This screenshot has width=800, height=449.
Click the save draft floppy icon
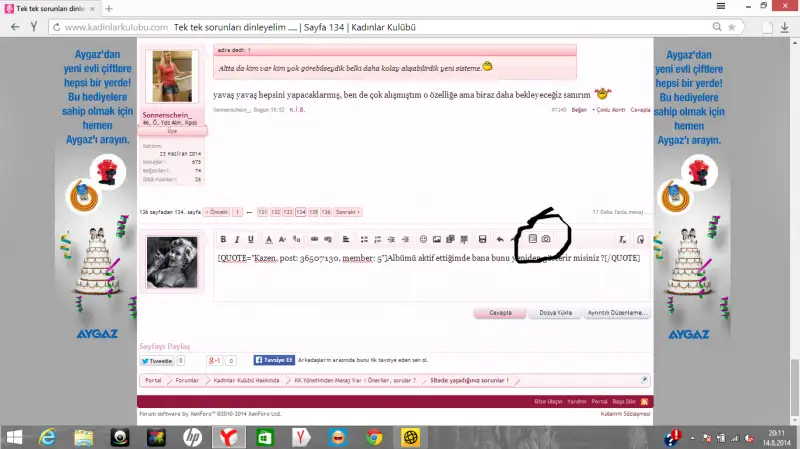(482, 240)
